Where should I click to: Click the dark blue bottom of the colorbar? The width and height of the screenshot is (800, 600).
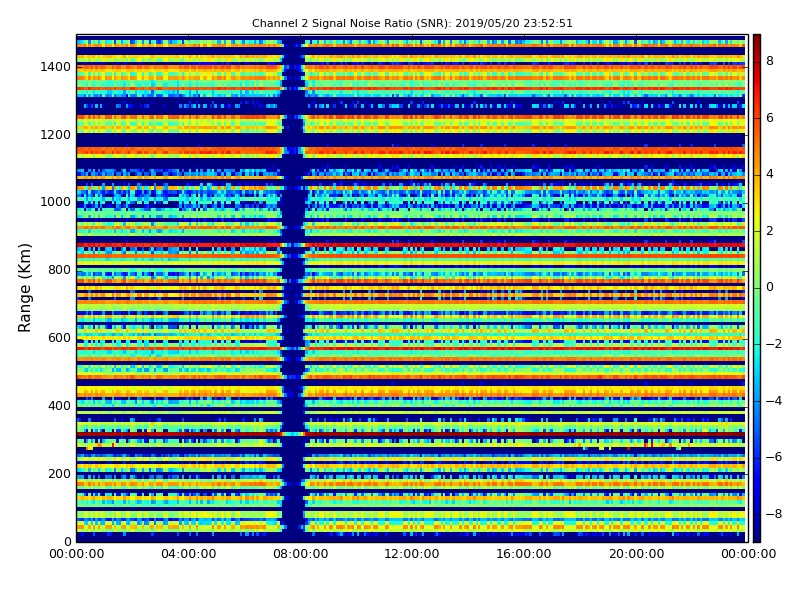click(757, 535)
